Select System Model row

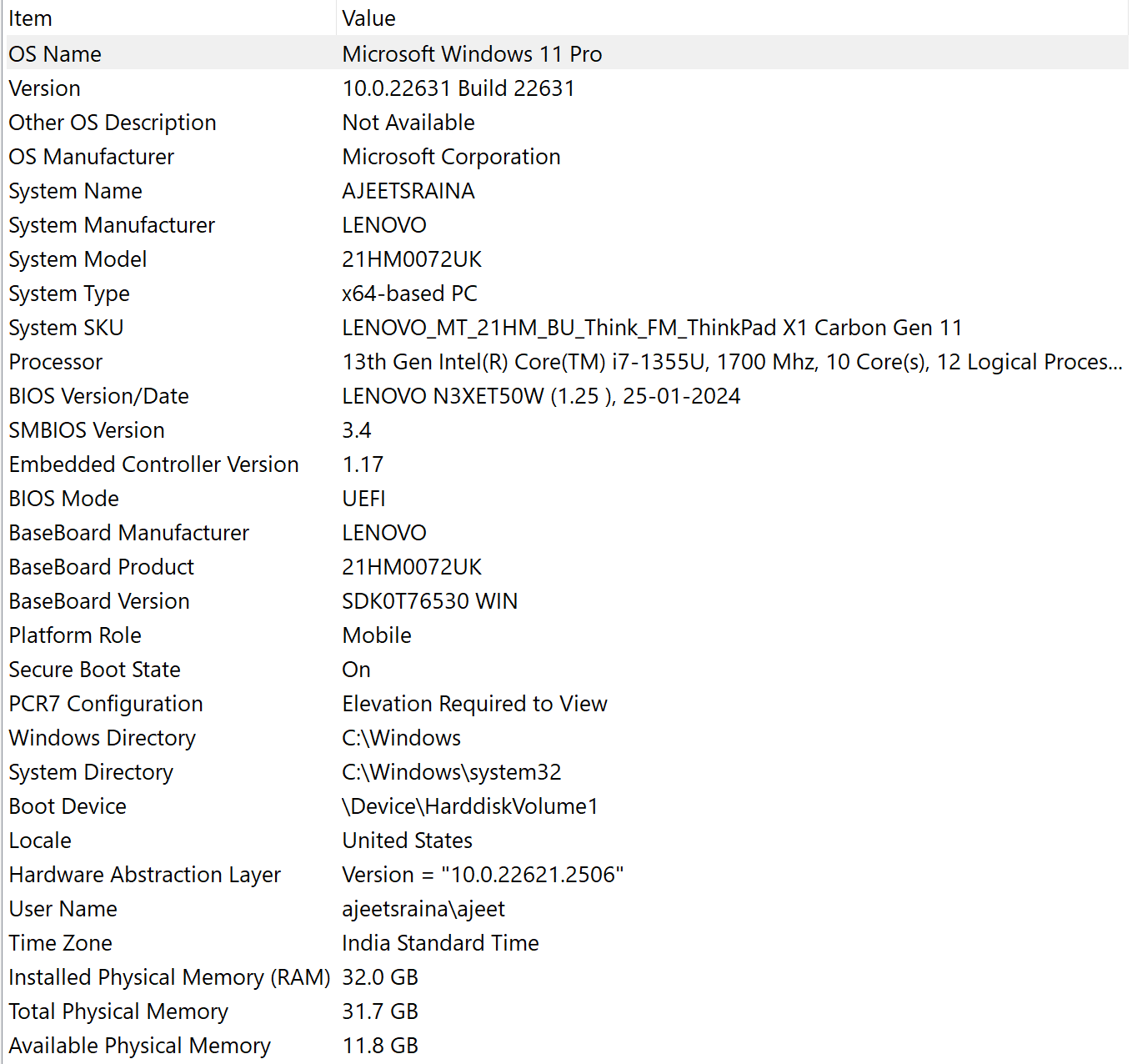tap(568, 259)
